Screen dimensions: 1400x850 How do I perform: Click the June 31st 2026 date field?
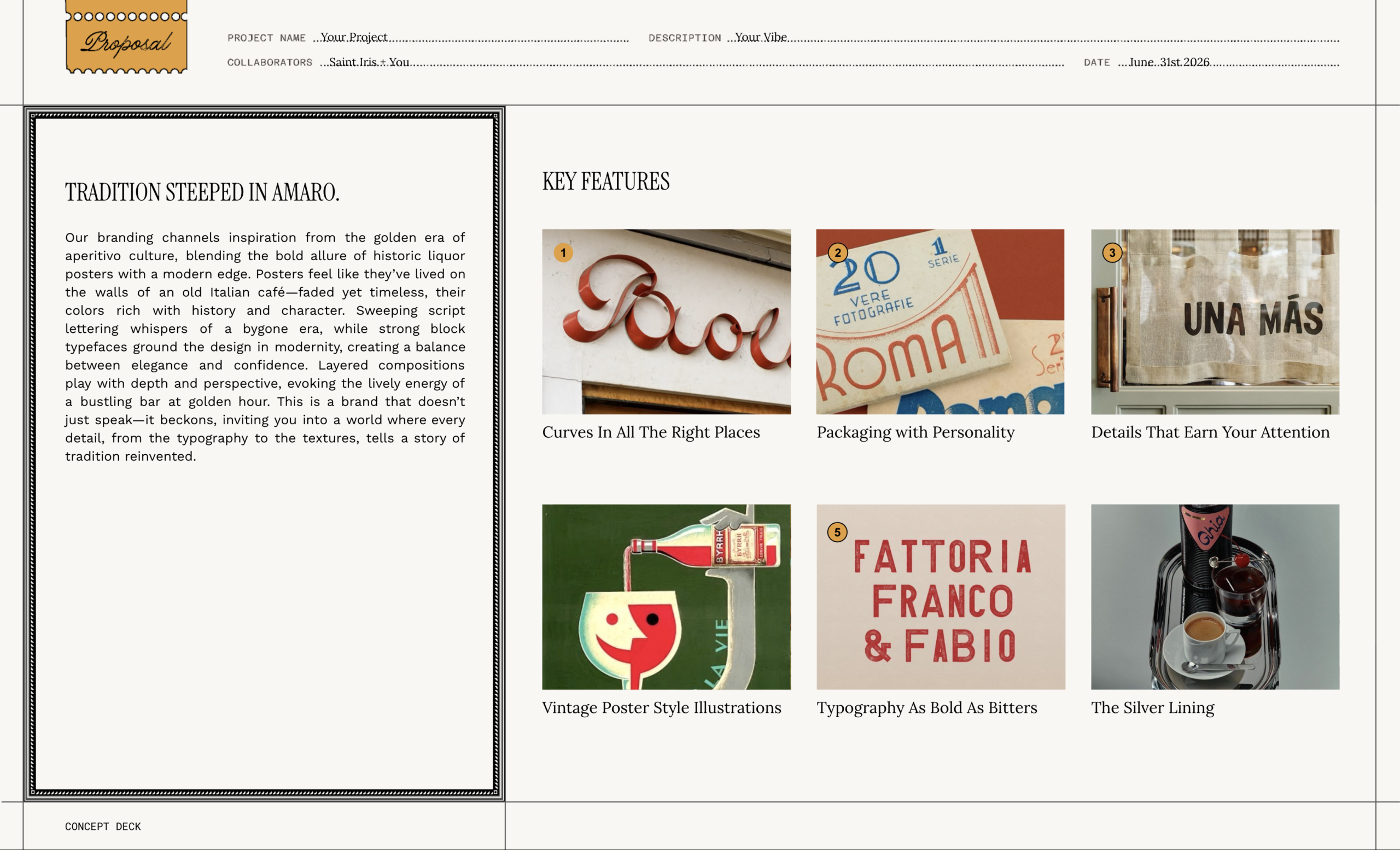(x=1228, y=62)
